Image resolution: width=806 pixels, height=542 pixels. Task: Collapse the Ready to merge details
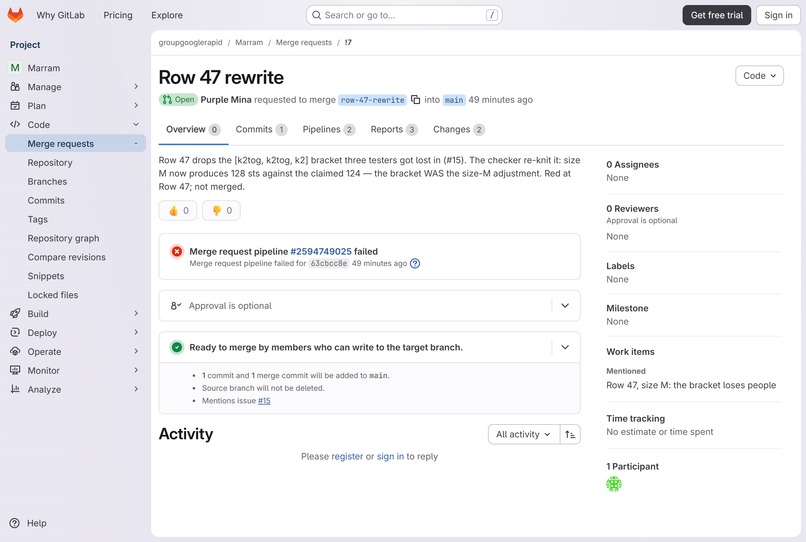565,348
